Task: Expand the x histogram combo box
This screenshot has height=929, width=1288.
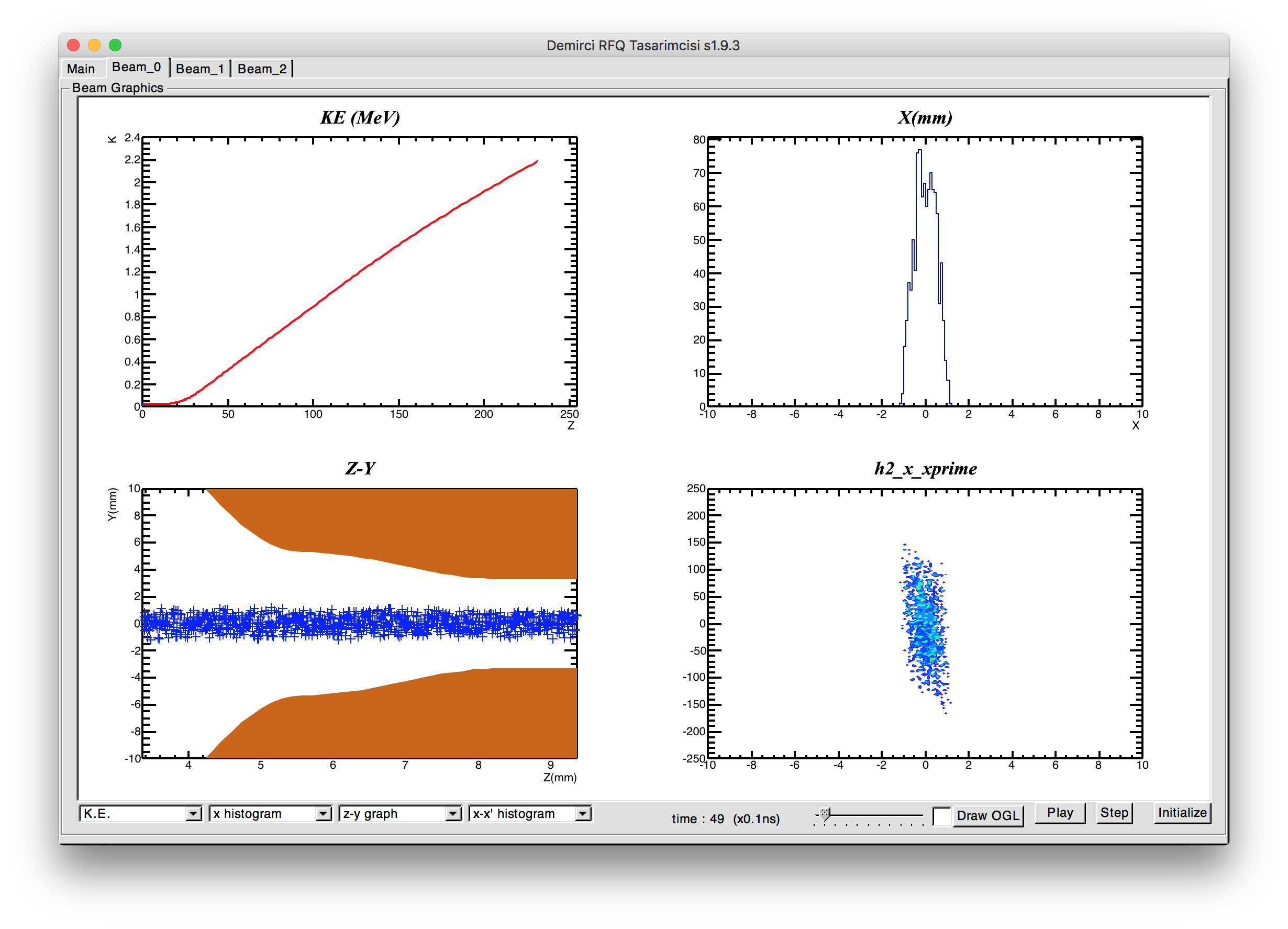Action: click(323, 814)
